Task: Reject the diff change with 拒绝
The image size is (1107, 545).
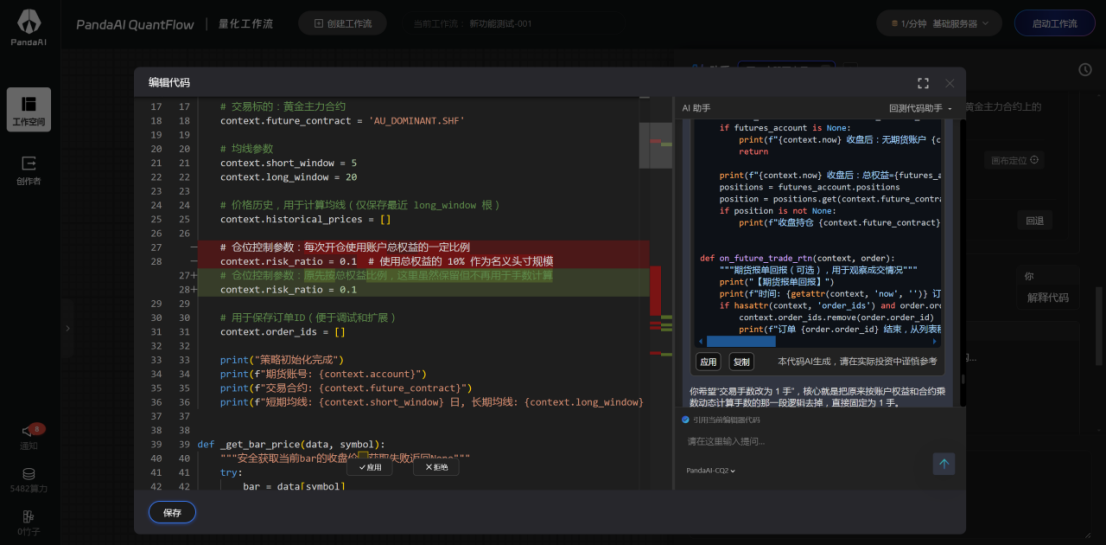Action: pos(436,467)
